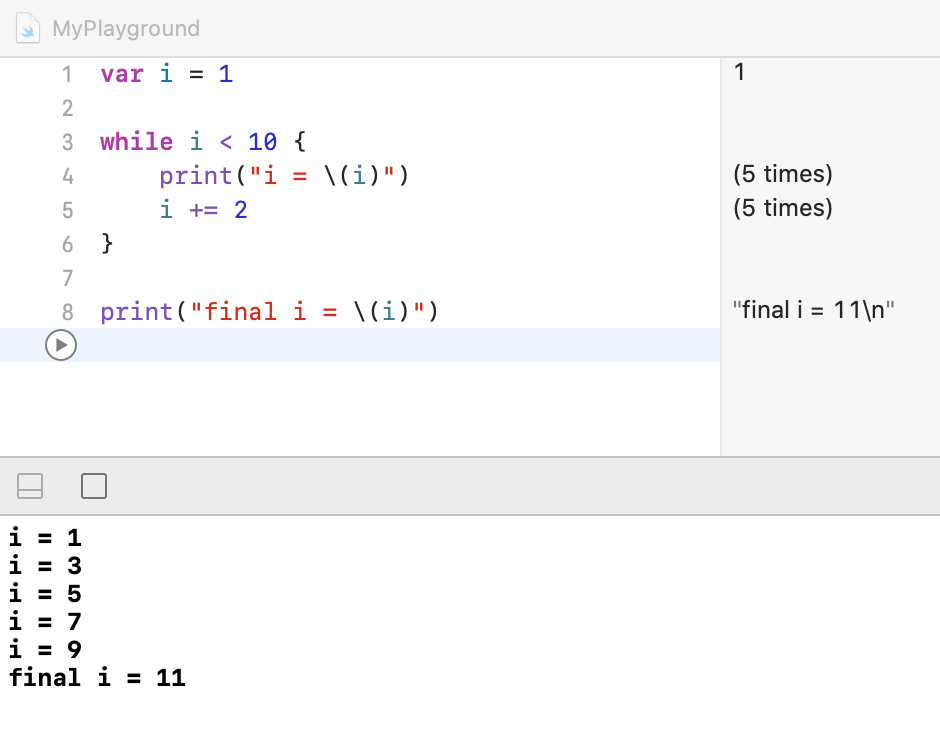
Task: Click the square stop-execution icon in the debug bar
Action: tap(94, 486)
